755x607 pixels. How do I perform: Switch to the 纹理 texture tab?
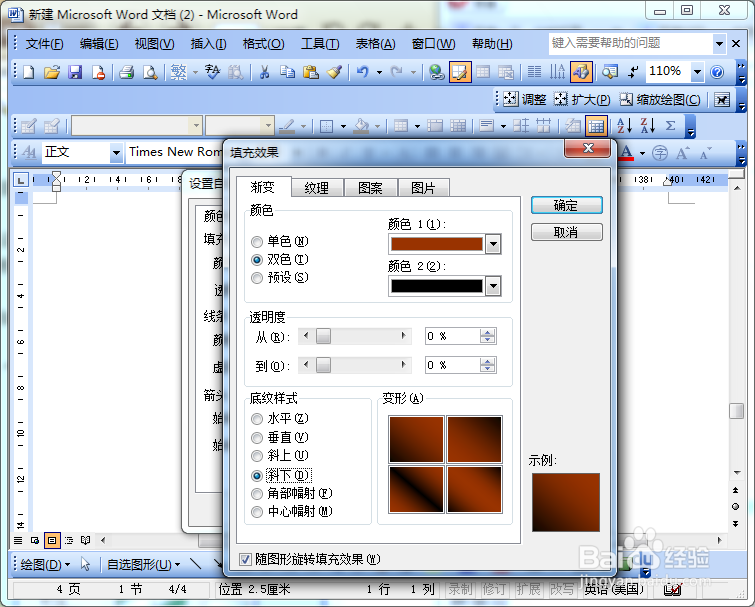317,188
